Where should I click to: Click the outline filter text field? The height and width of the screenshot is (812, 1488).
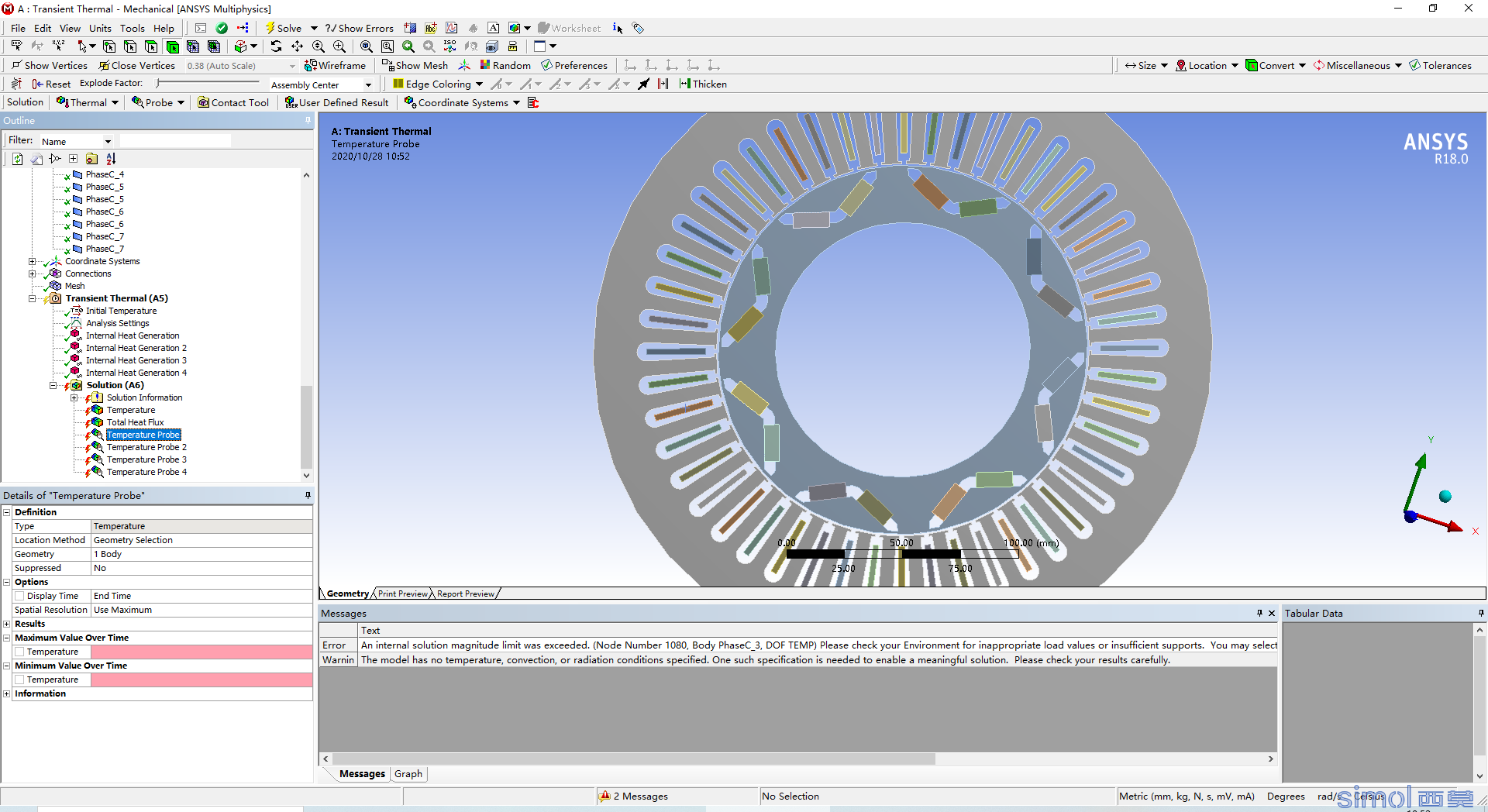175,141
